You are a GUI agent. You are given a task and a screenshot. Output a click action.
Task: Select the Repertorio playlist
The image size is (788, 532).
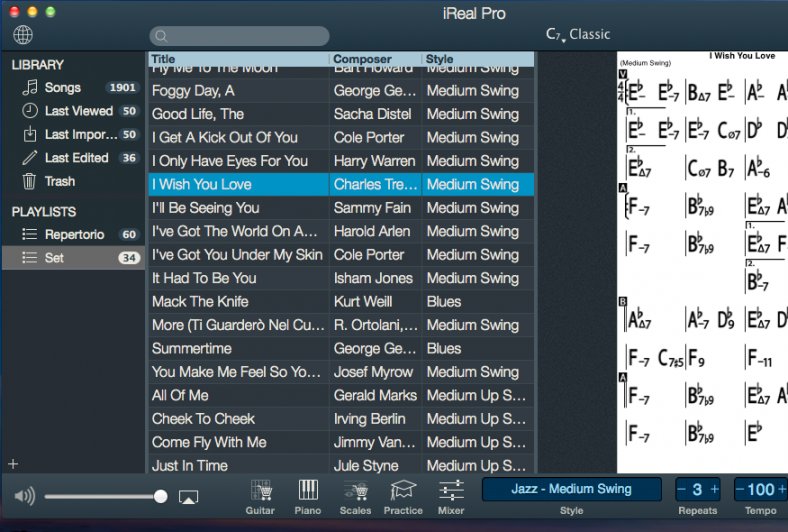click(x=74, y=234)
